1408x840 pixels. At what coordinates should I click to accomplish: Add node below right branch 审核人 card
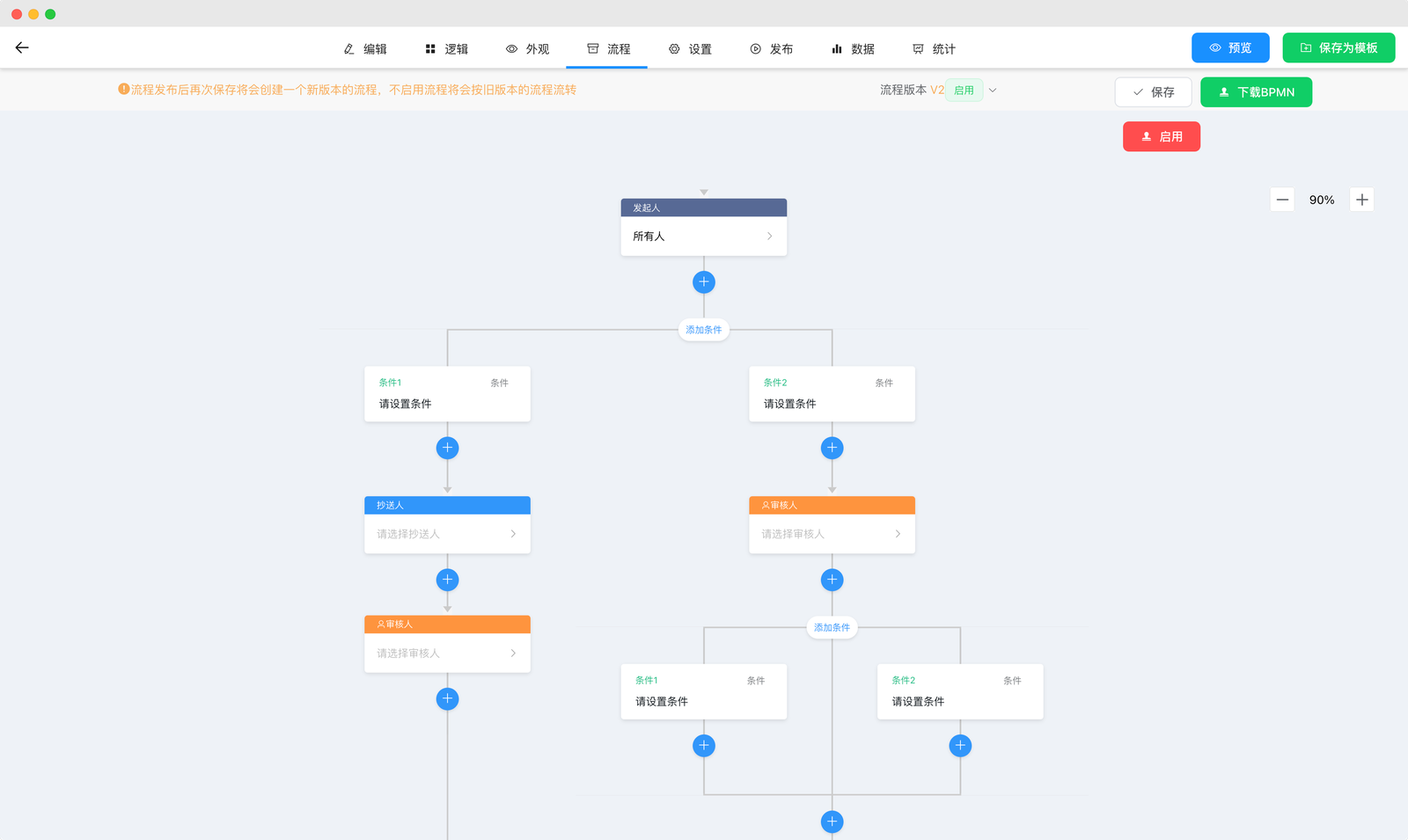832,580
